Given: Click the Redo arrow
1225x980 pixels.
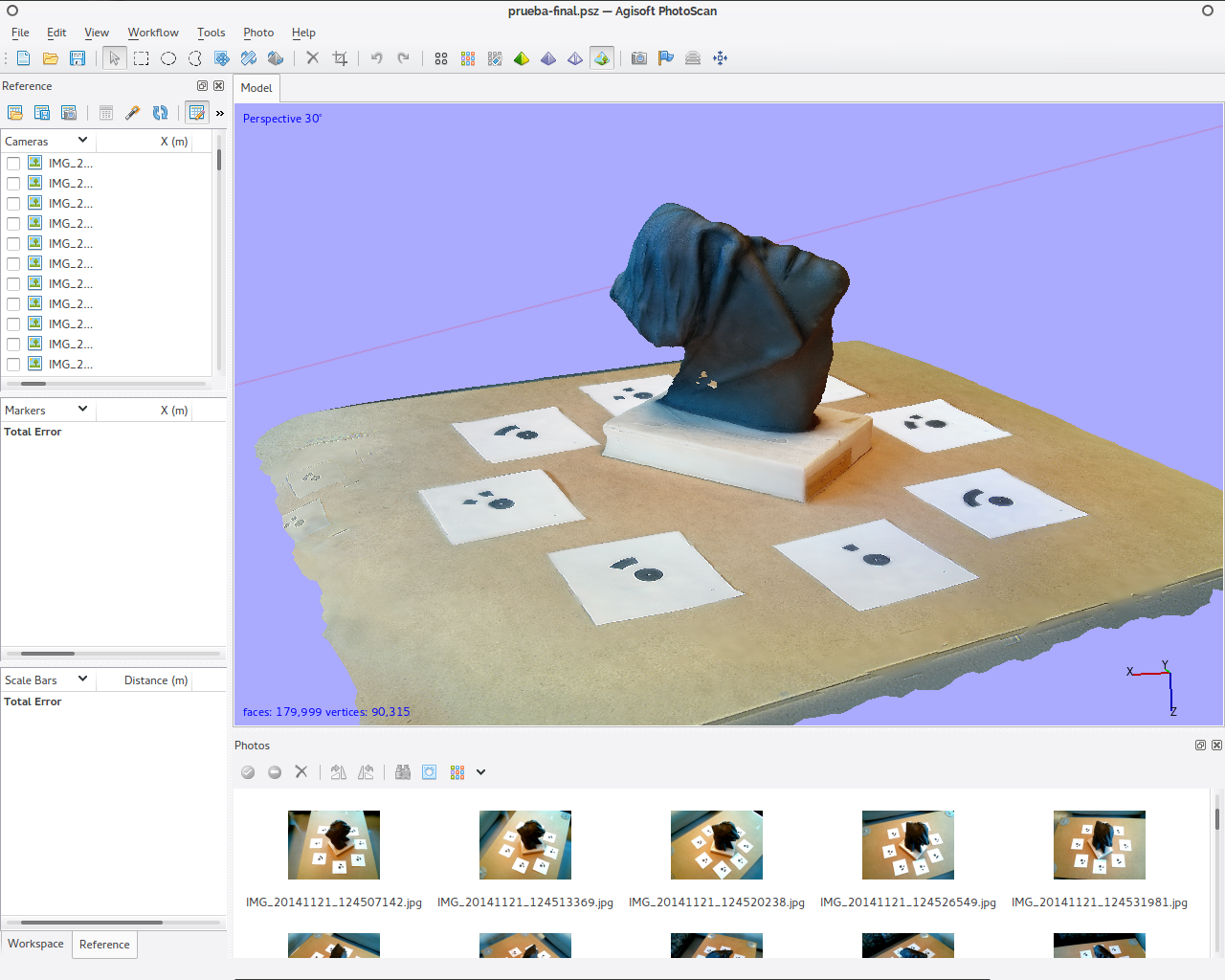Looking at the screenshot, I should [404, 58].
